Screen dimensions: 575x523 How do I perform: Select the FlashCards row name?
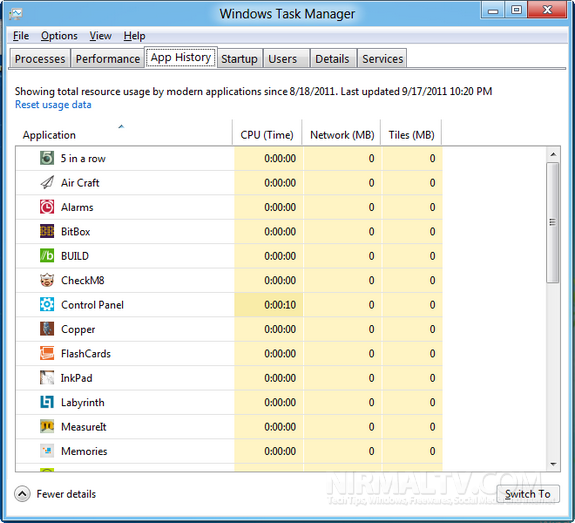click(86, 354)
